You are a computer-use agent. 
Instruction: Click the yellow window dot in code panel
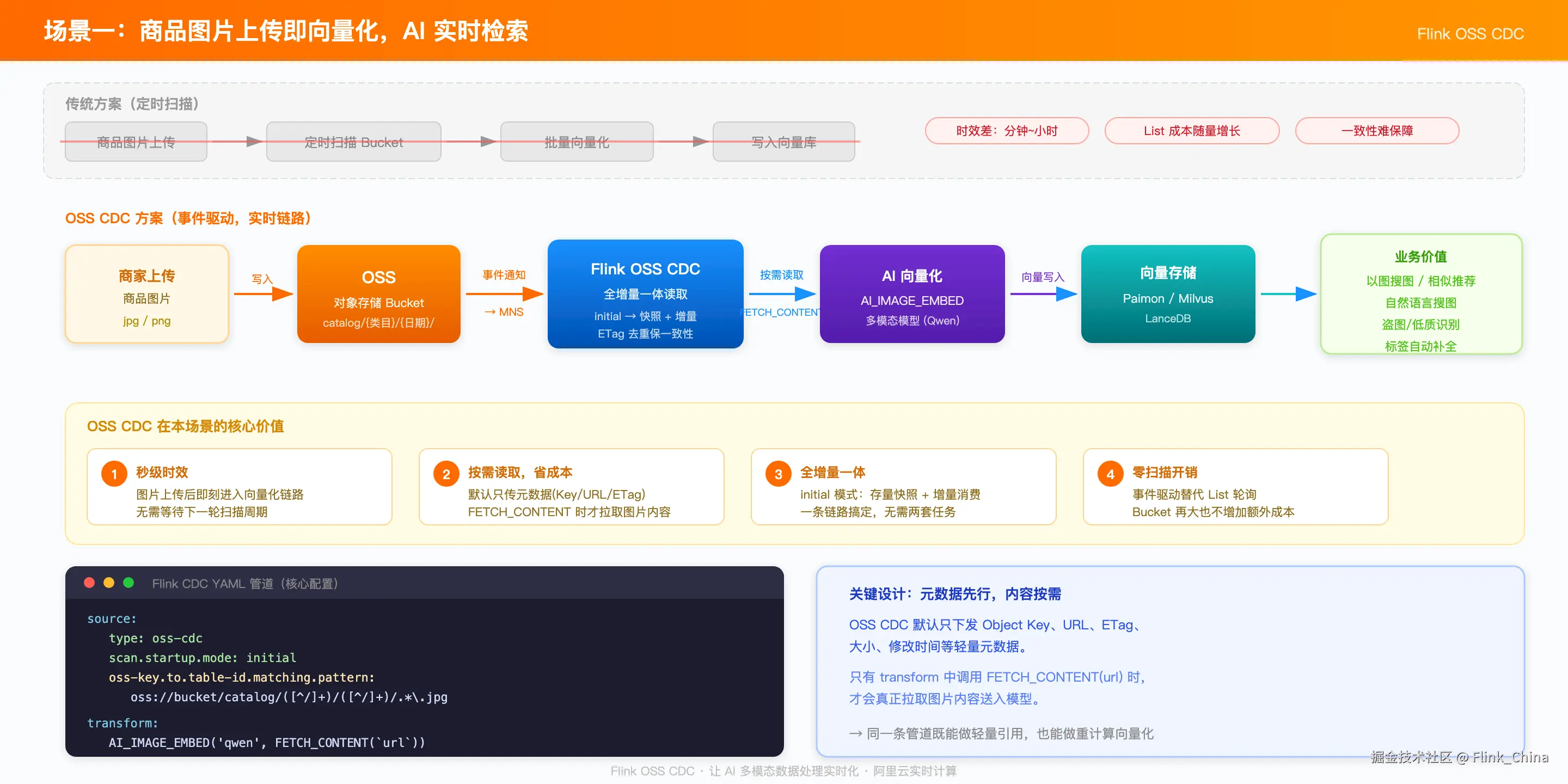pyautogui.click(x=109, y=583)
